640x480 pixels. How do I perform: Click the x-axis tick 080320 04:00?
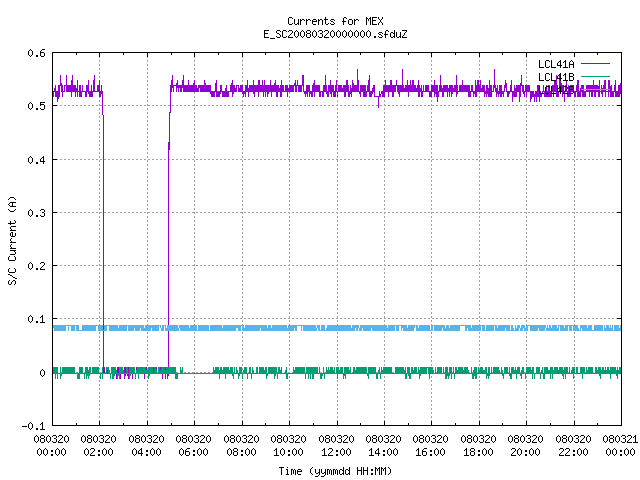147,445
